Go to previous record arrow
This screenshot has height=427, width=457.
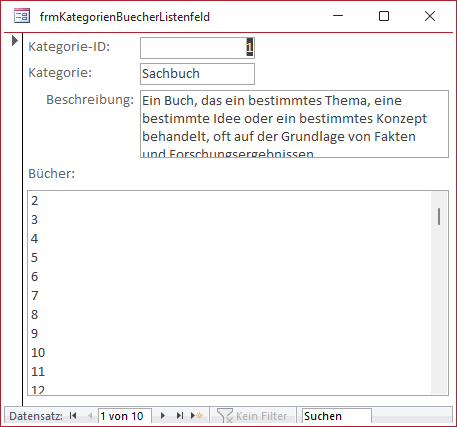point(90,416)
